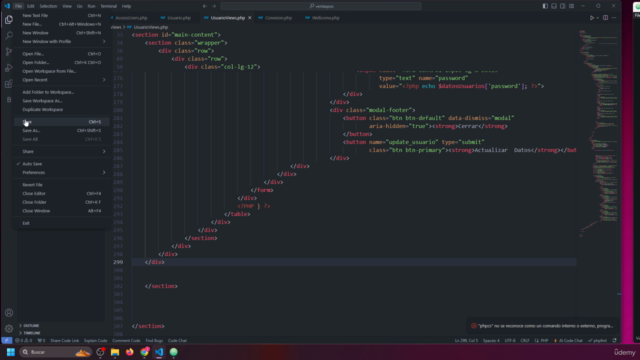Select Duplicate Workspace entry
The height and width of the screenshot is (360, 640).
tap(61, 109)
